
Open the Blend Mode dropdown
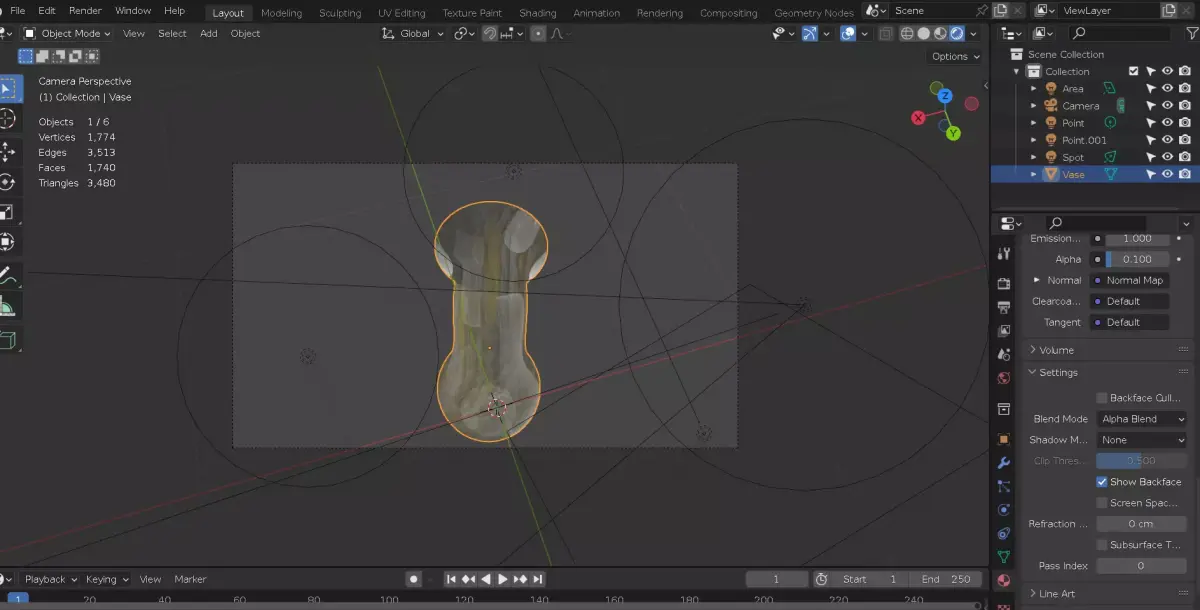click(x=1142, y=419)
